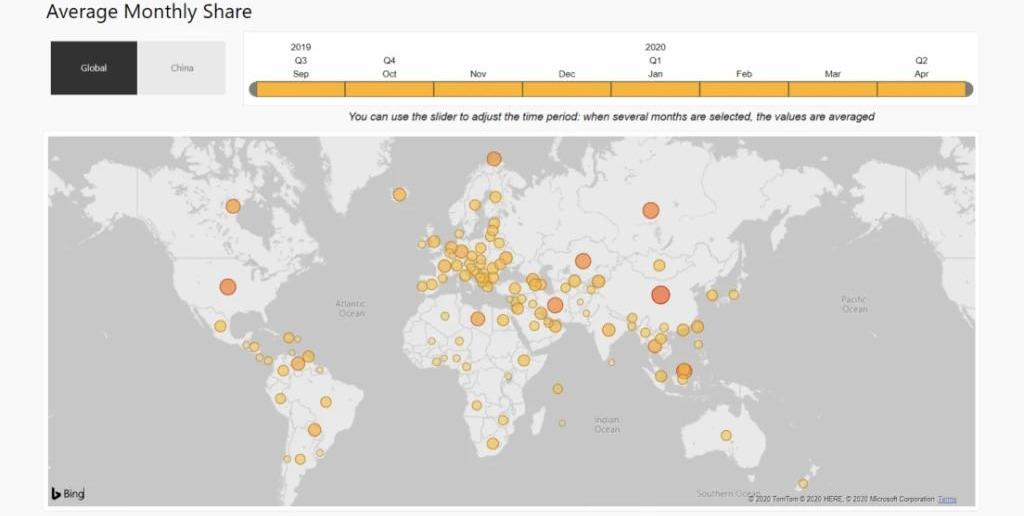The height and width of the screenshot is (516, 1024).
Task: Click the red bubble over Russia
Action: click(651, 210)
